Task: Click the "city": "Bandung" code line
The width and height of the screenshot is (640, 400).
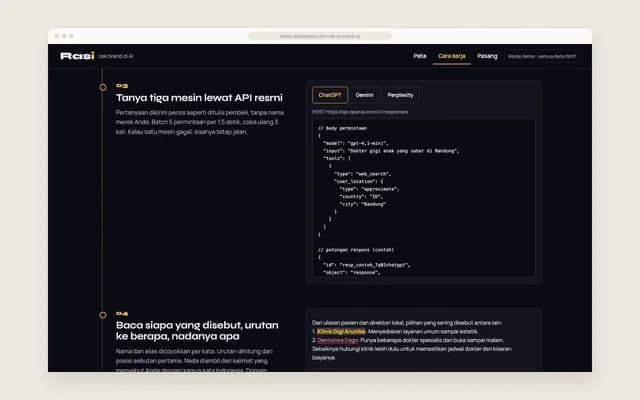Action: click(362, 204)
